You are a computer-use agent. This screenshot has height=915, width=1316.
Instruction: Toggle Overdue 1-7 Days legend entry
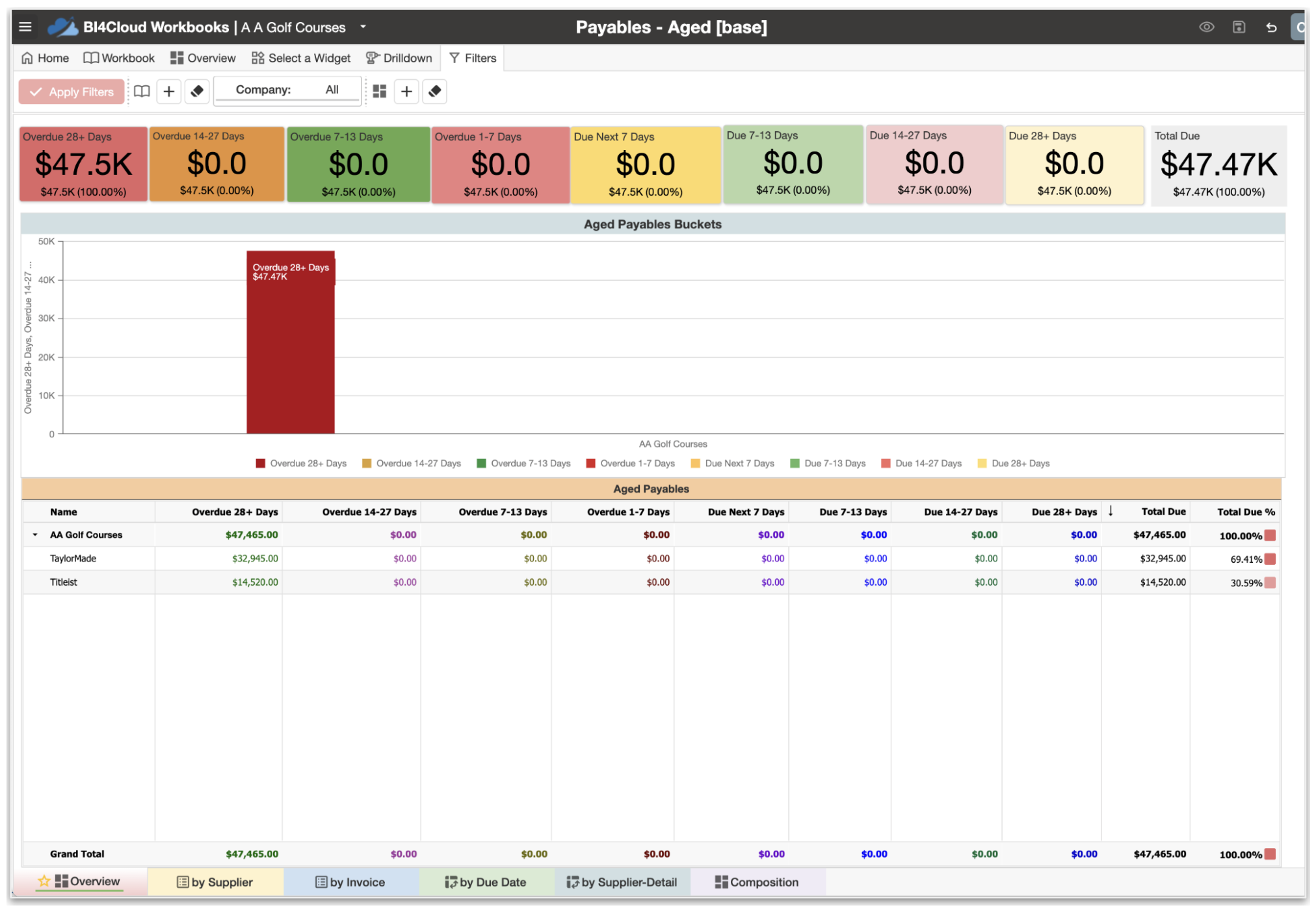pos(630,463)
